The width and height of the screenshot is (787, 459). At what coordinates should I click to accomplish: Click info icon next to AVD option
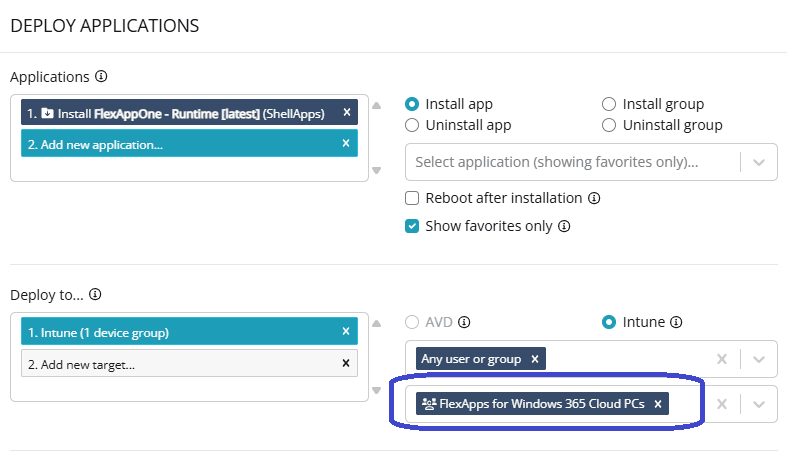point(464,322)
